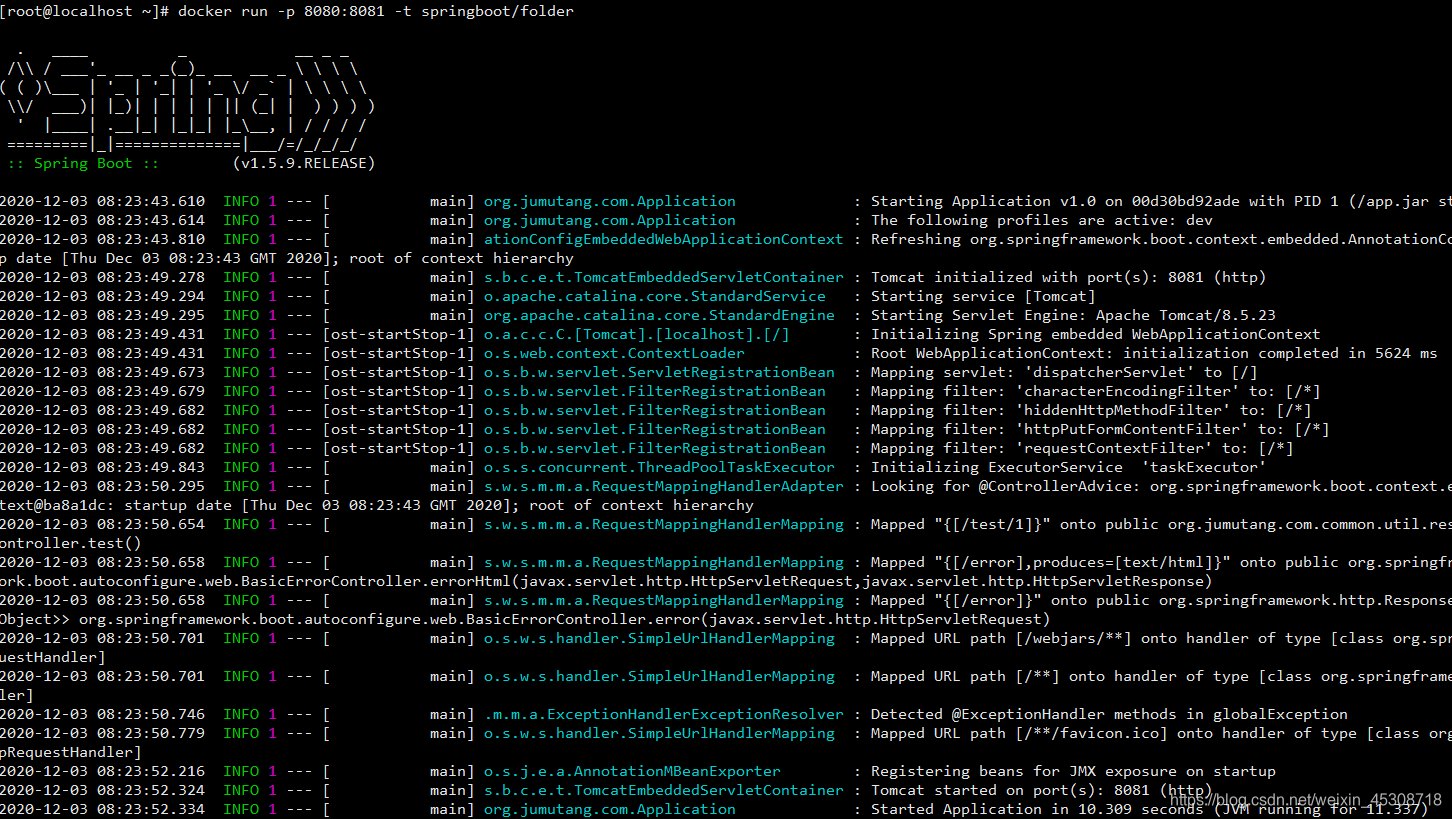Viewport: 1452px width, 819px height.
Task: Click "Mapping servlet: 'dispatcherServlet' to [/]"
Action: [x=1064, y=372]
